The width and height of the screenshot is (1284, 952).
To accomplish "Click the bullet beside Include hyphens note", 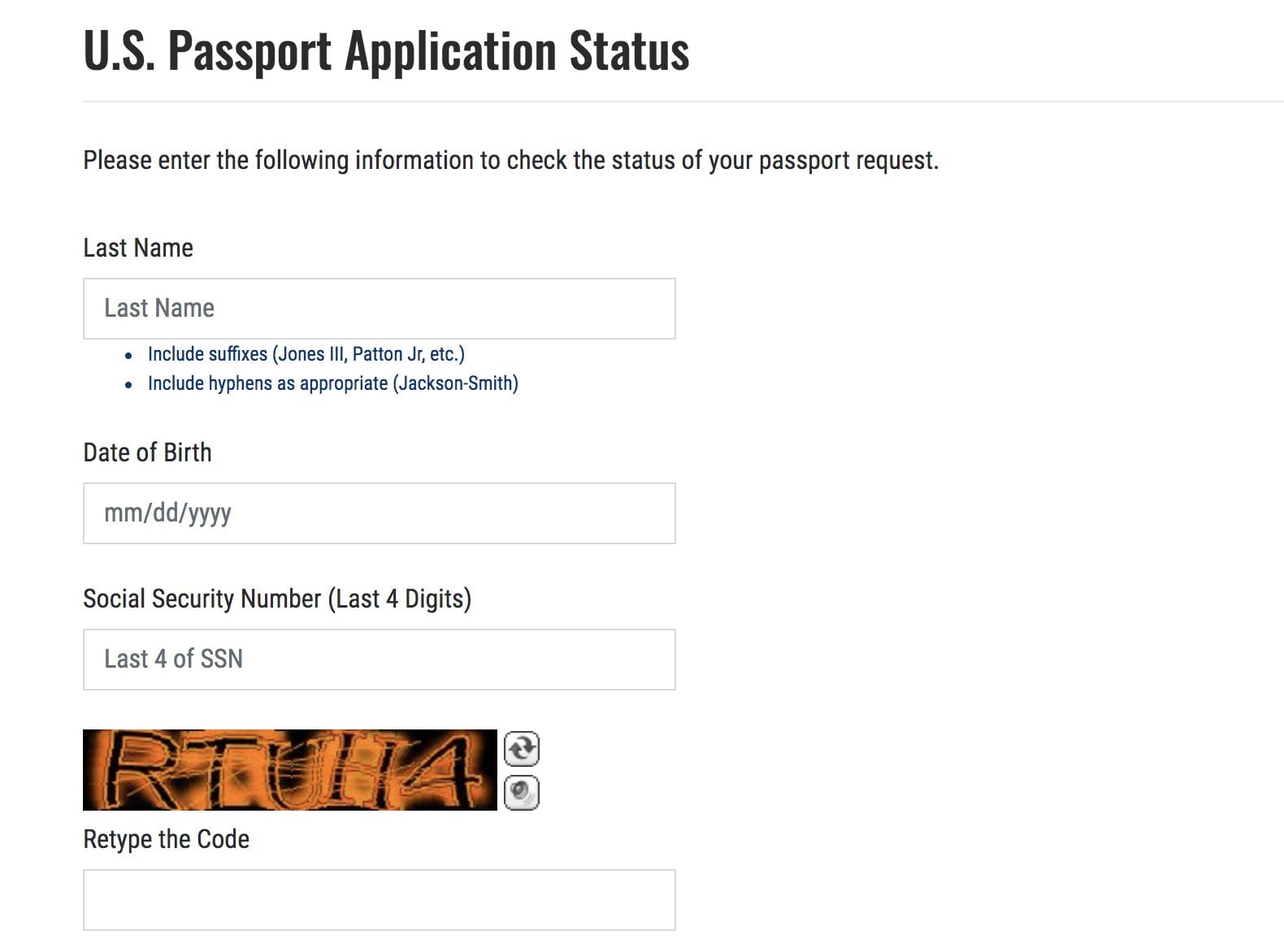I will (x=130, y=384).
